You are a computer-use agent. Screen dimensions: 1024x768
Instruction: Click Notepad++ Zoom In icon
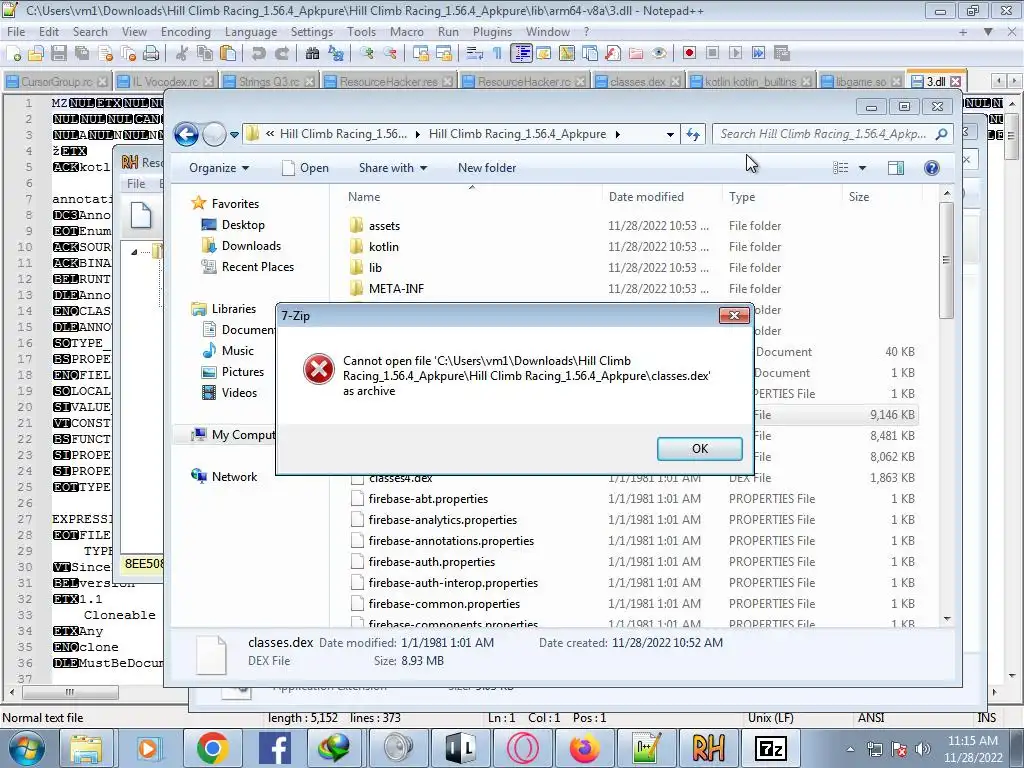point(367,54)
